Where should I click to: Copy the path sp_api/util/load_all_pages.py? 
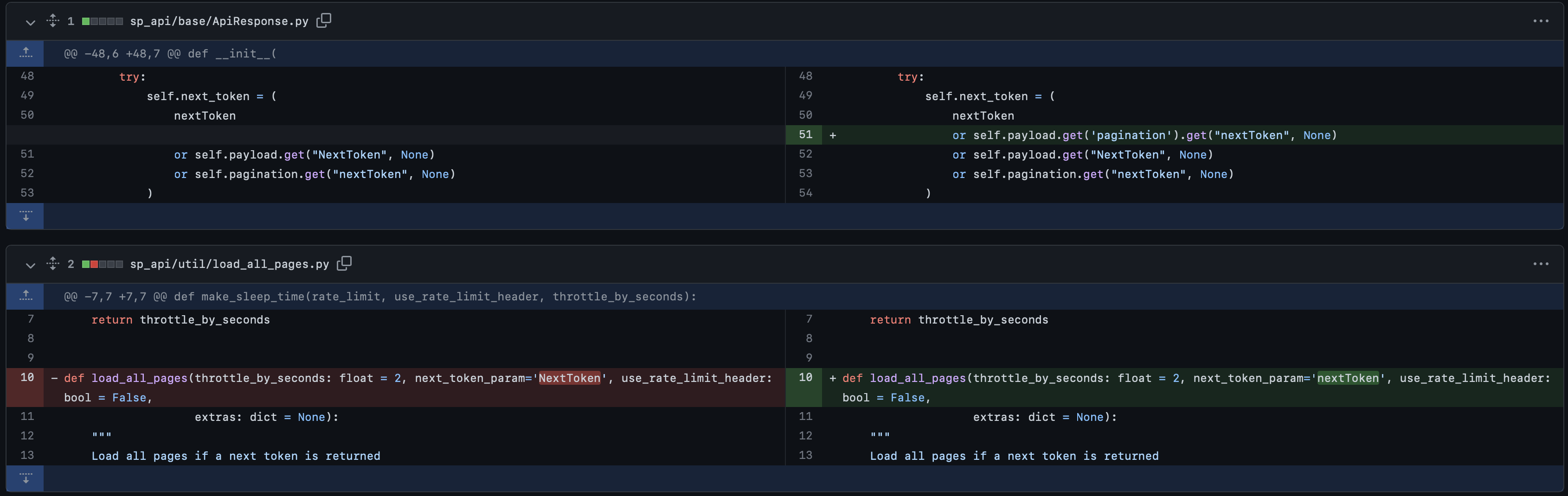[x=345, y=263]
